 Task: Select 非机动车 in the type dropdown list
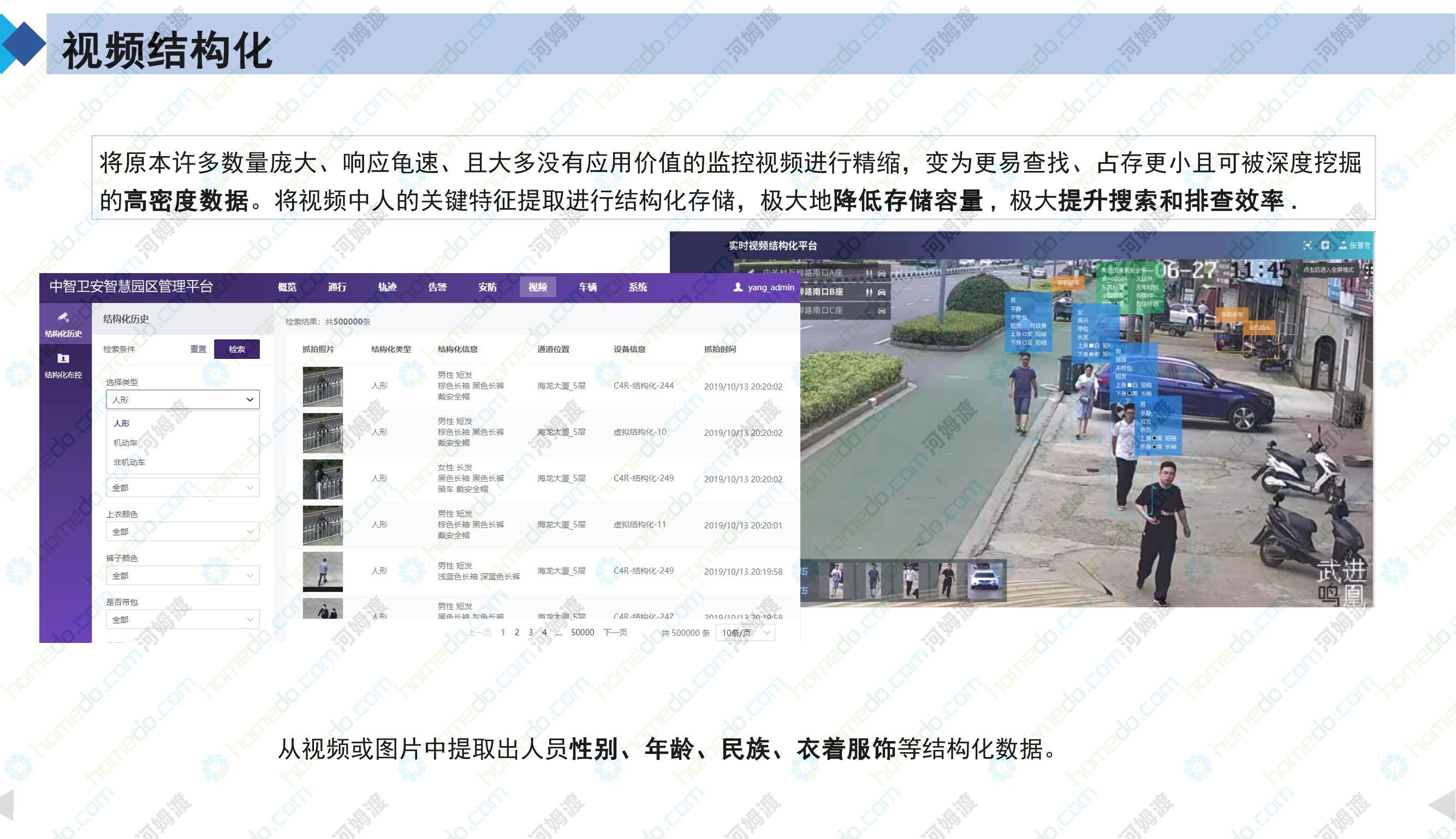(129, 462)
